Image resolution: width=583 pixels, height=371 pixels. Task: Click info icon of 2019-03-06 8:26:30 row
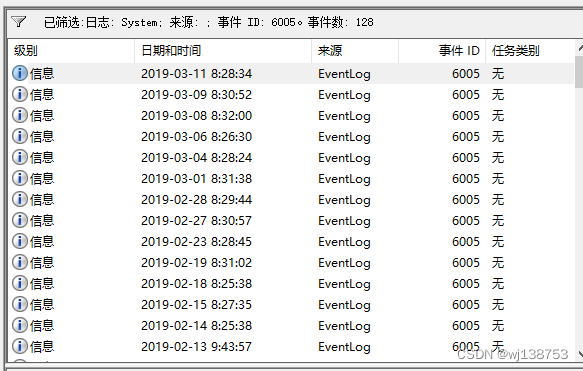[20, 136]
